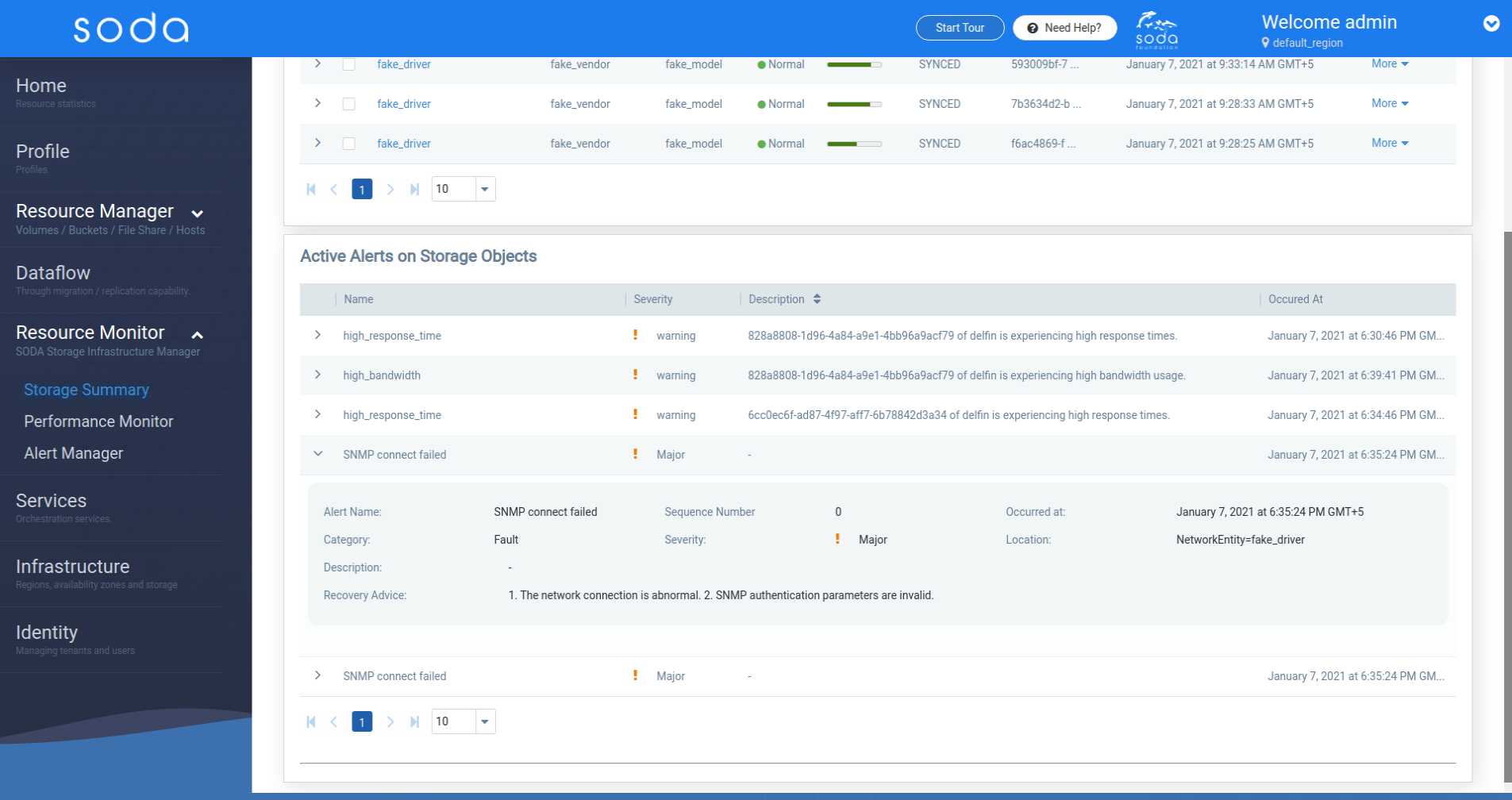
Task: Click green Normal status dot for 7b3634d2-b row
Action: [761, 104]
